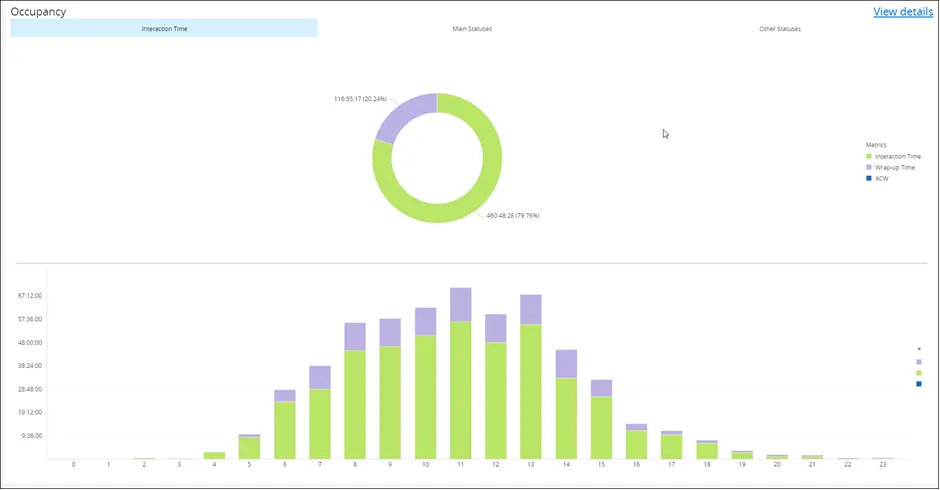Click green segment of hour 16 bar
The image size is (940, 490).
[x=637, y=445]
